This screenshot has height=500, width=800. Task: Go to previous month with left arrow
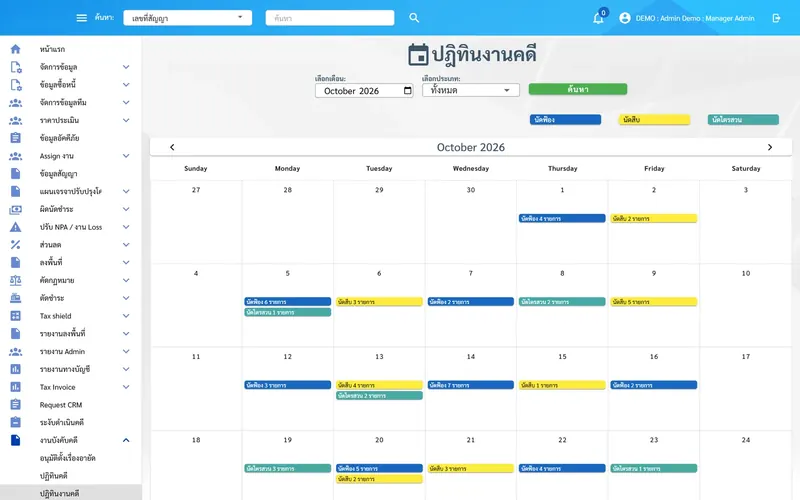pos(172,147)
